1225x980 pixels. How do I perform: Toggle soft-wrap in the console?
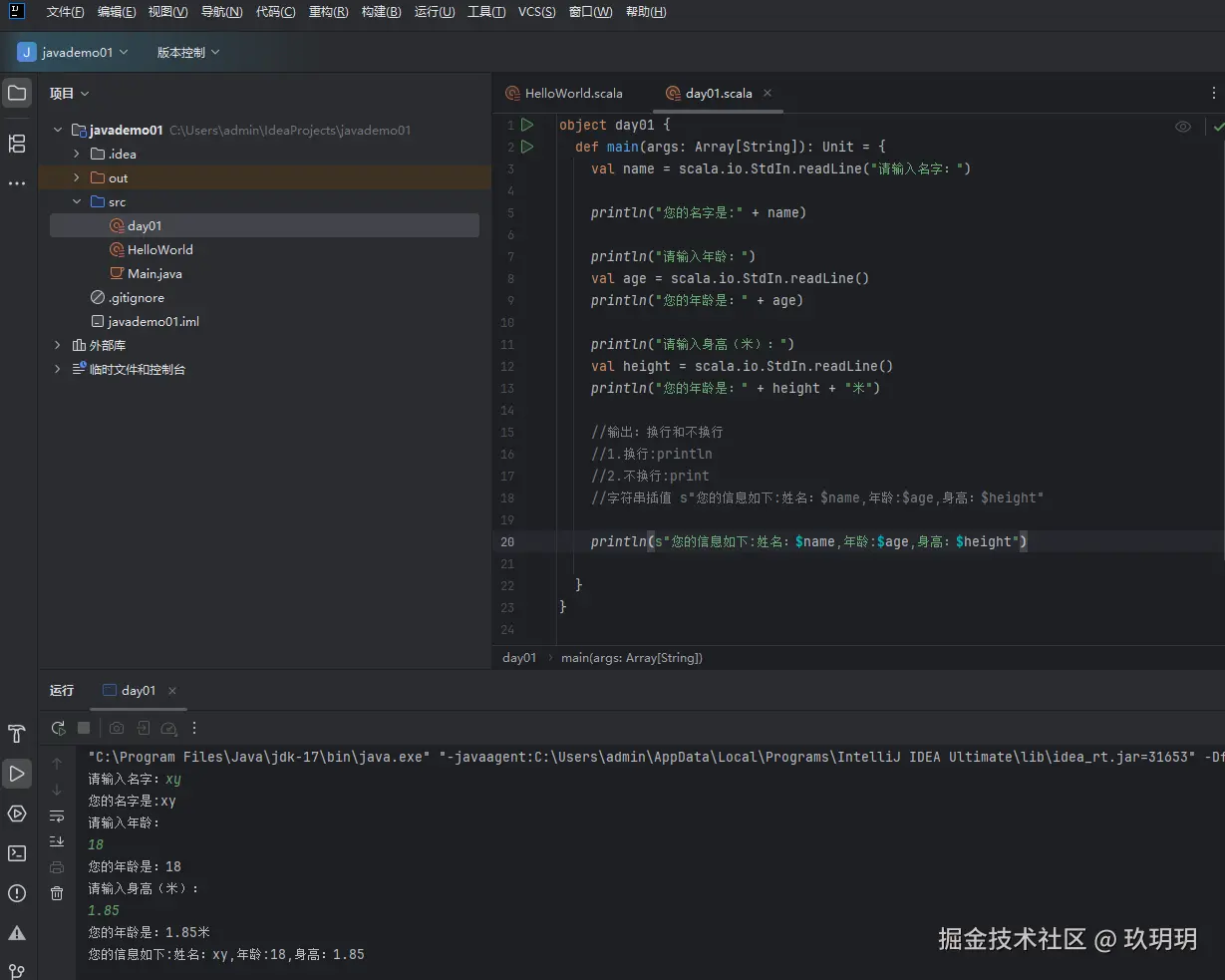pyautogui.click(x=57, y=816)
